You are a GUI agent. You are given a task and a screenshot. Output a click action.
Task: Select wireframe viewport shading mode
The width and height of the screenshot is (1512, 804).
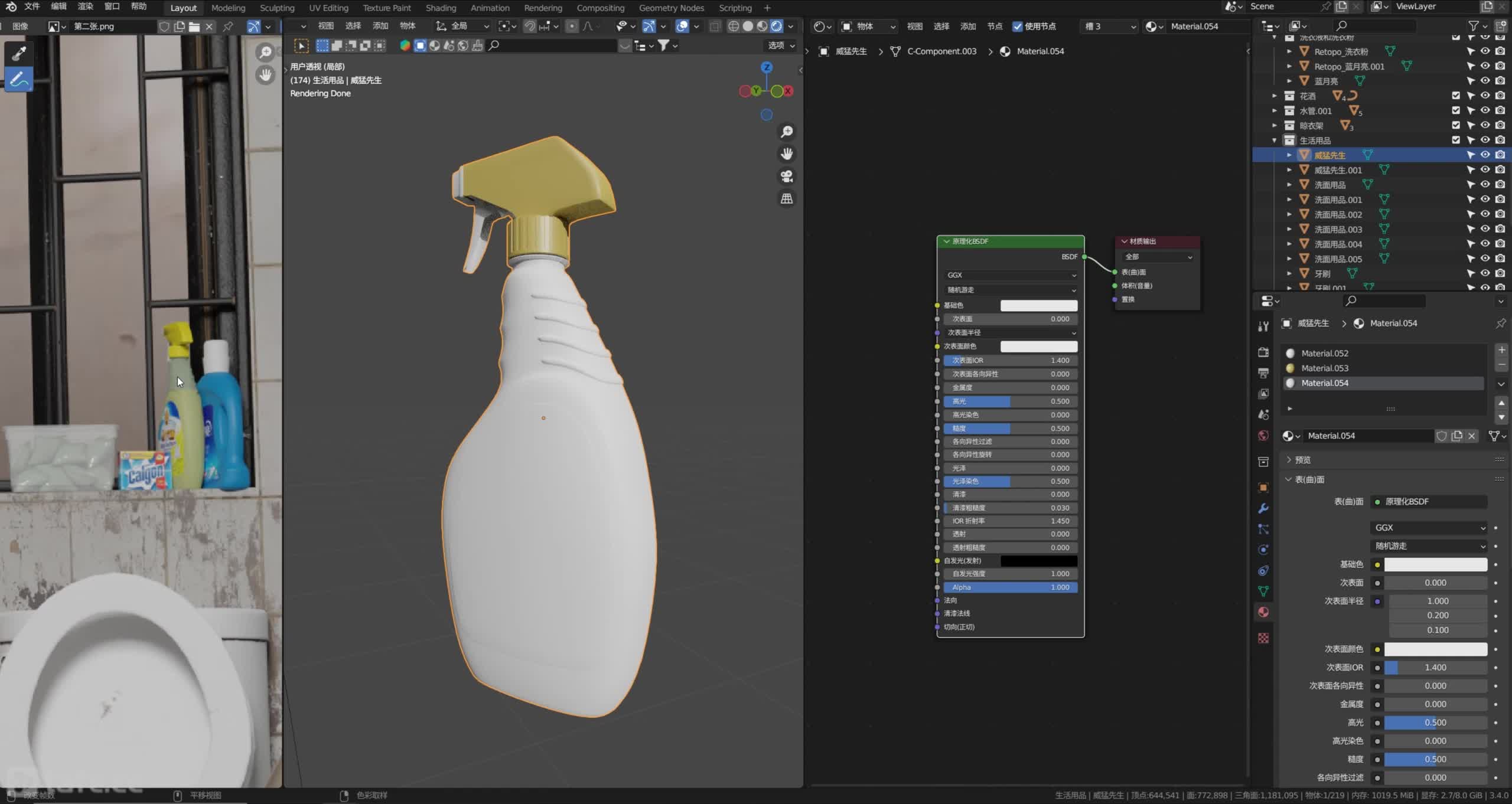click(734, 26)
